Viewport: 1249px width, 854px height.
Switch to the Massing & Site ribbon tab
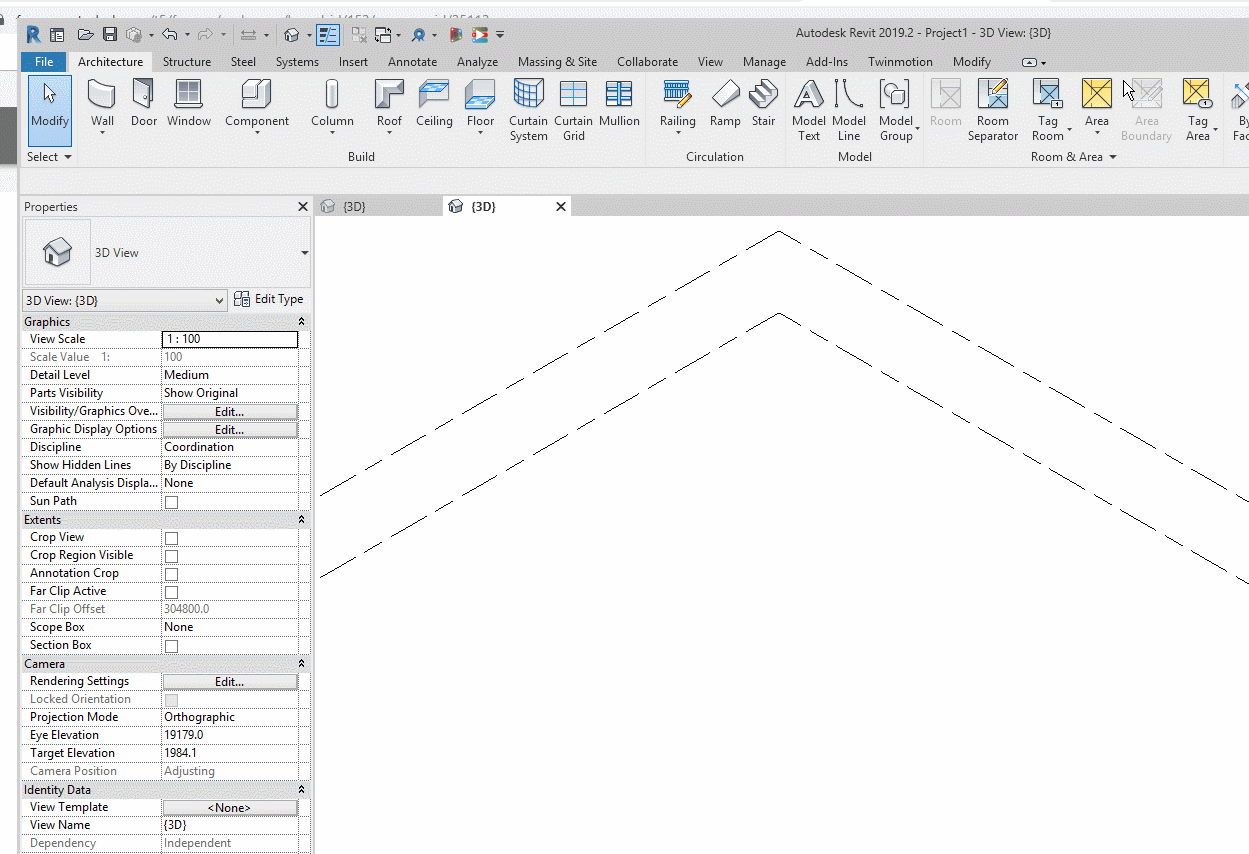click(557, 61)
